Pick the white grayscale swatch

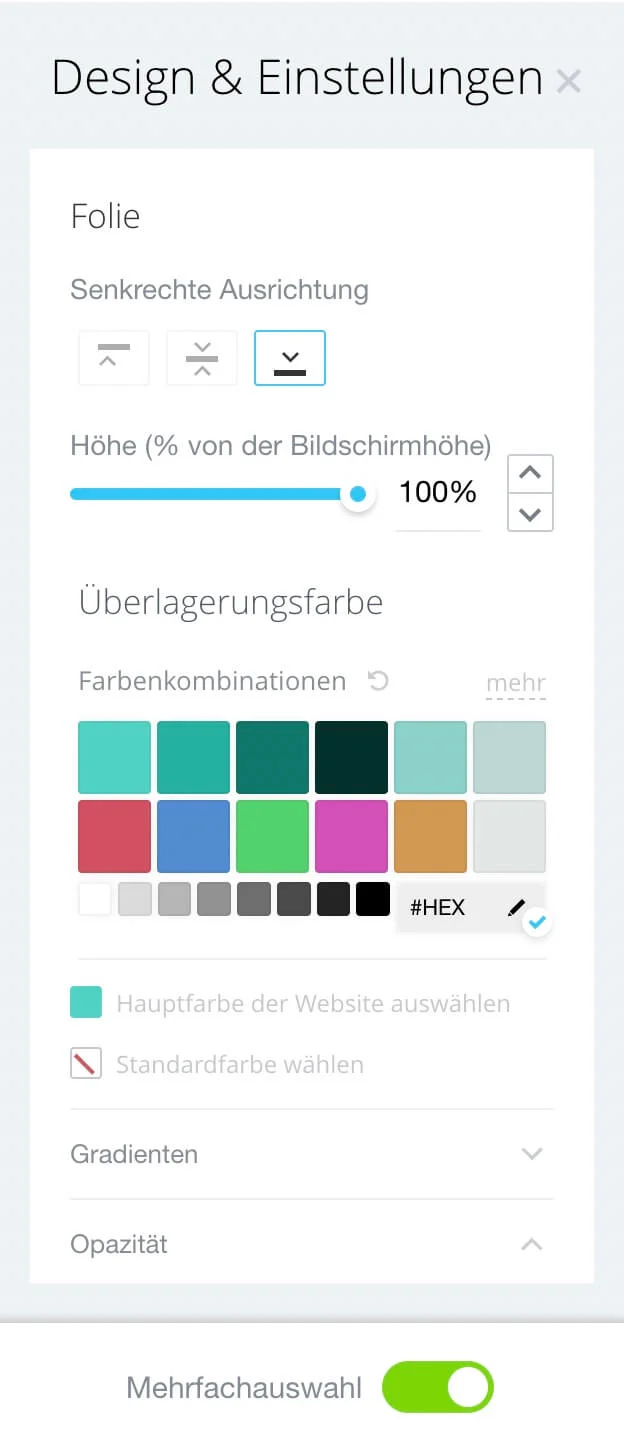[95, 899]
